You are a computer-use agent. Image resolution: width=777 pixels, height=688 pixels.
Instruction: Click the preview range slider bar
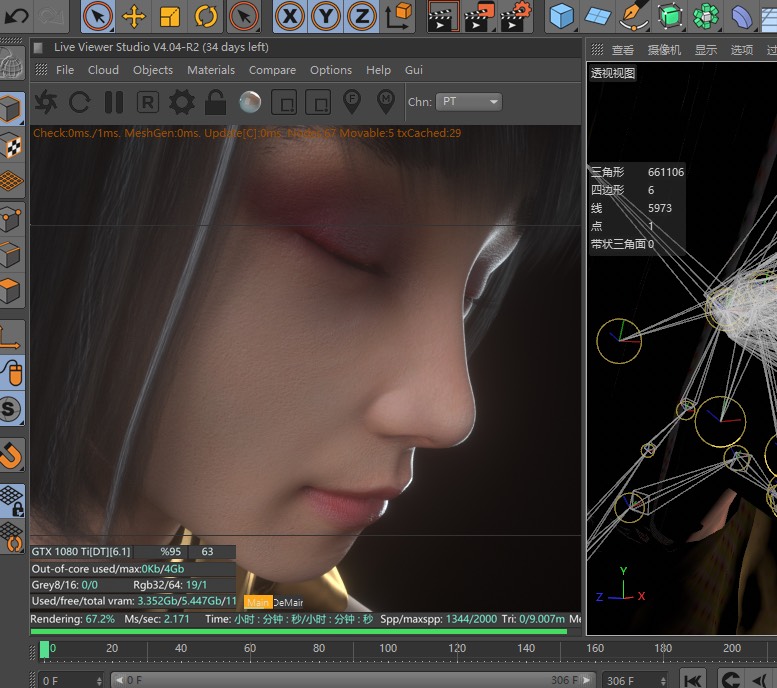(351, 680)
